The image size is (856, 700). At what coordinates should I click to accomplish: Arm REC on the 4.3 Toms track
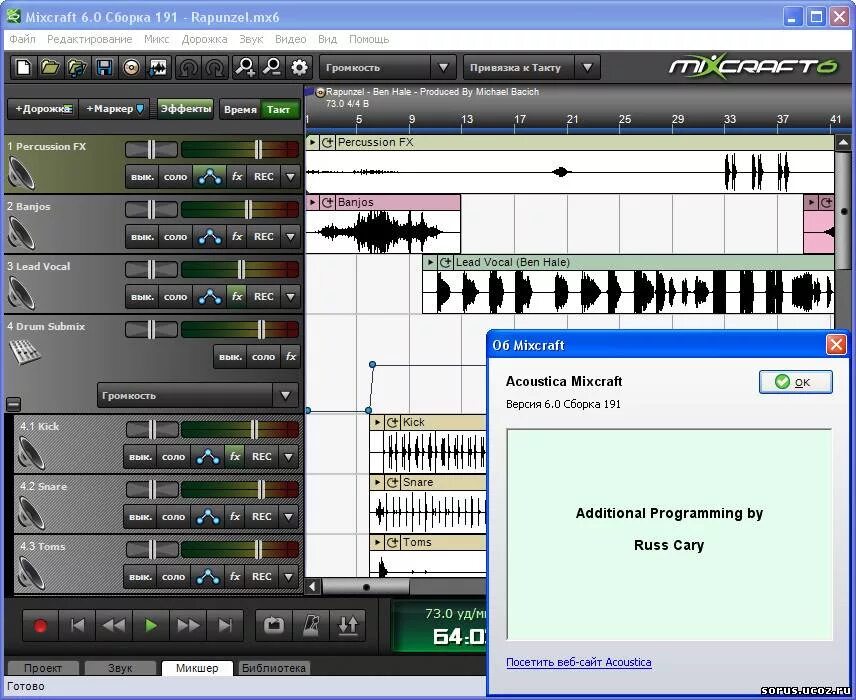tap(261, 577)
